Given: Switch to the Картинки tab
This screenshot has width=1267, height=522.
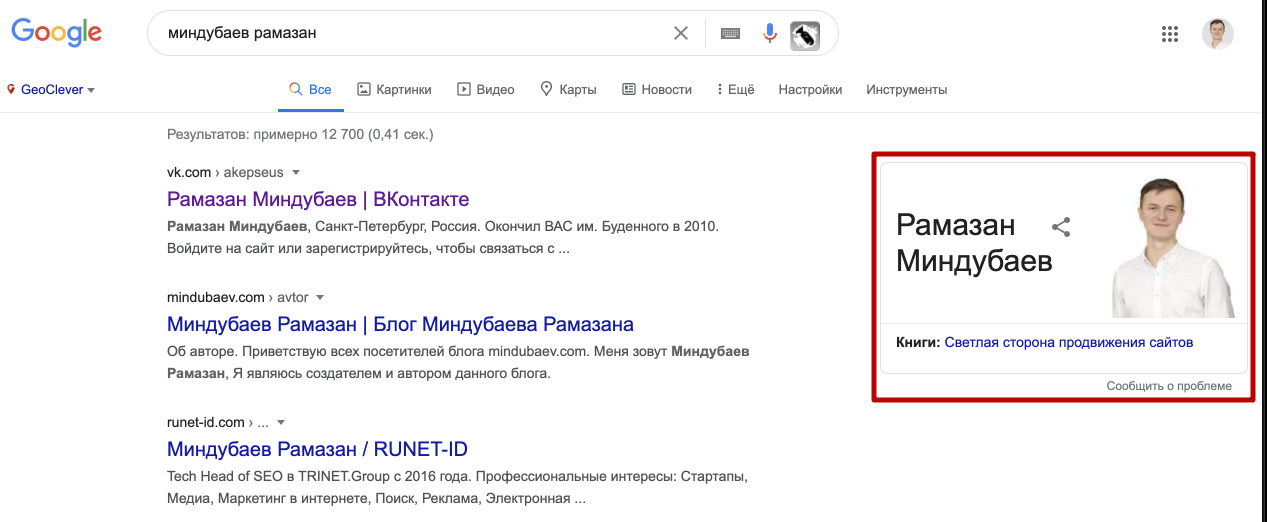Looking at the screenshot, I should pos(394,89).
